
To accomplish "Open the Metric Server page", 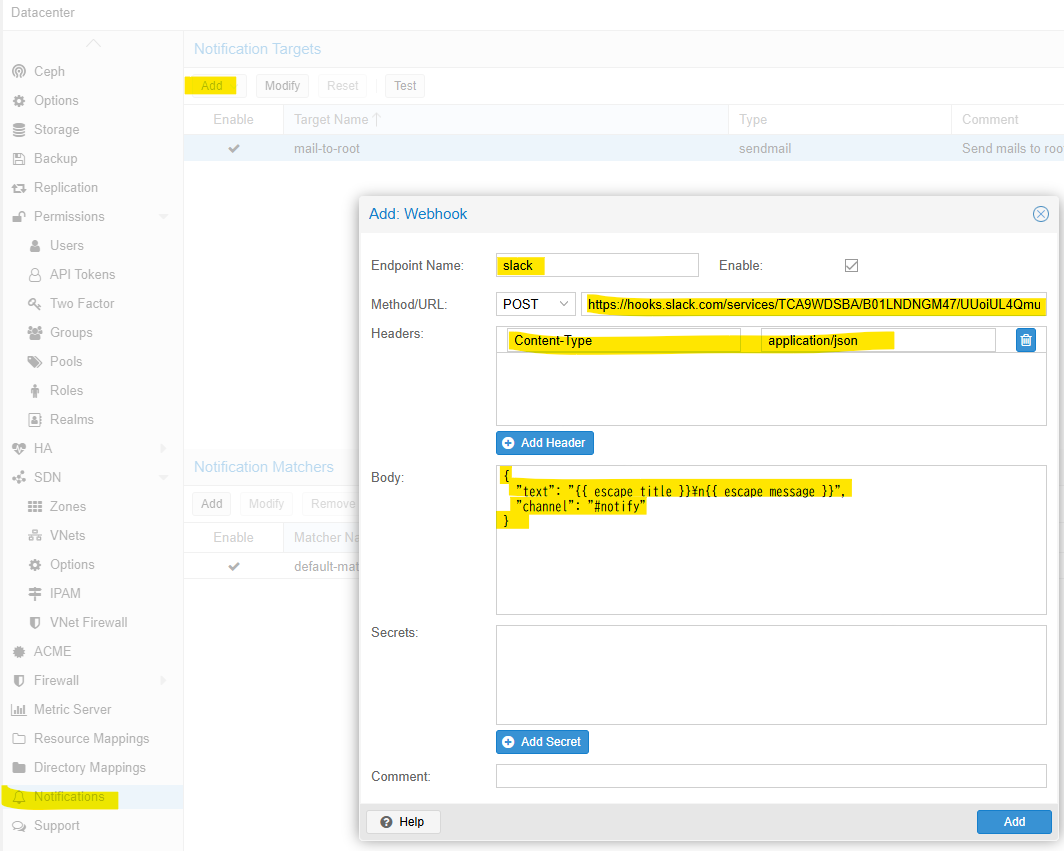I will pyautogui.click(x=72, y=709).
